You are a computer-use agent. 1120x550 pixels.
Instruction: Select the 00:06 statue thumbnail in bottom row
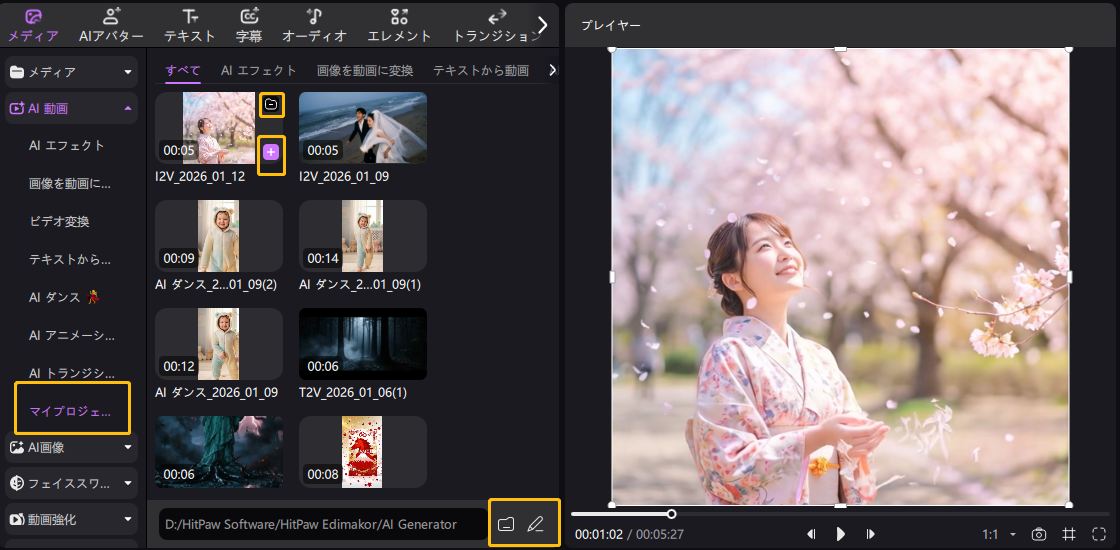[219, 451]
